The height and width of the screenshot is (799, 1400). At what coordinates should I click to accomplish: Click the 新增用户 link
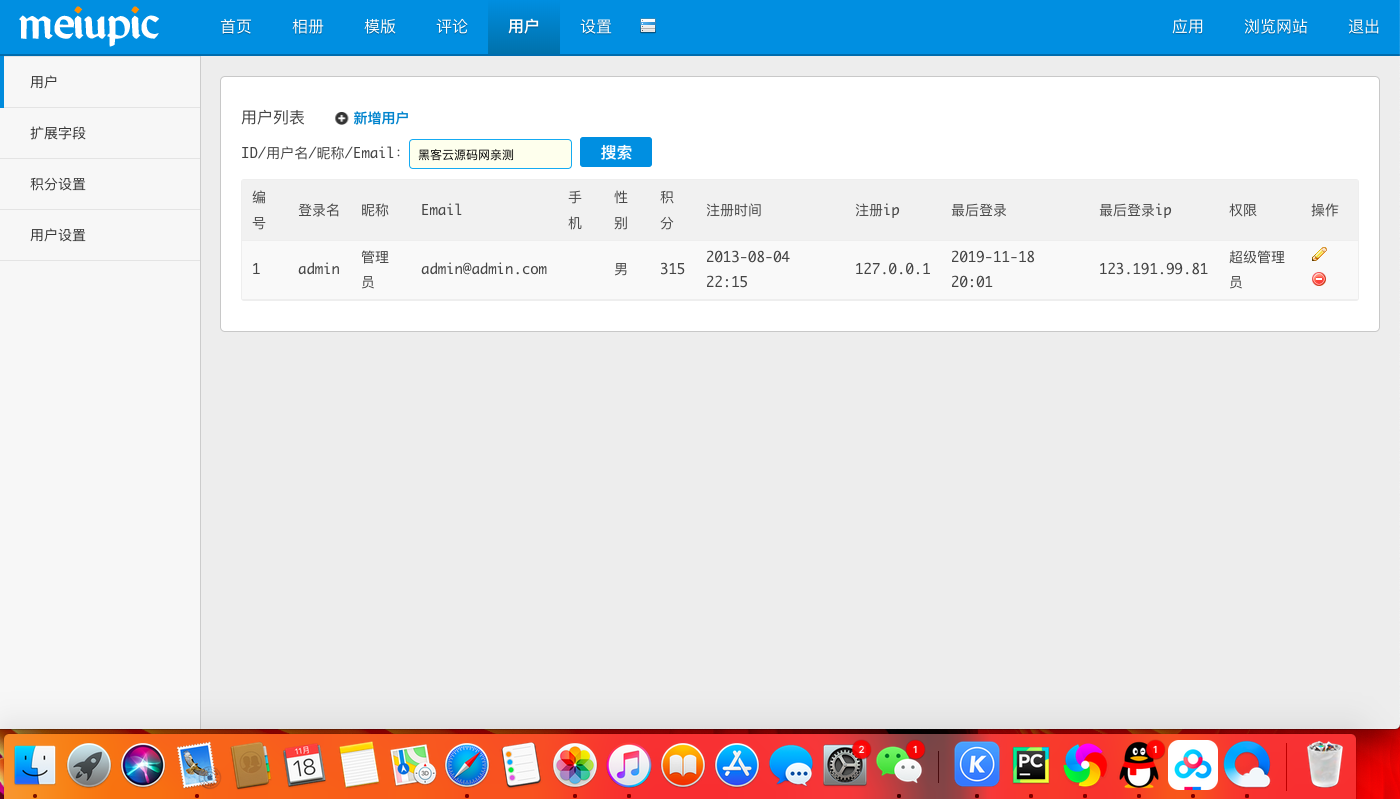381,118
